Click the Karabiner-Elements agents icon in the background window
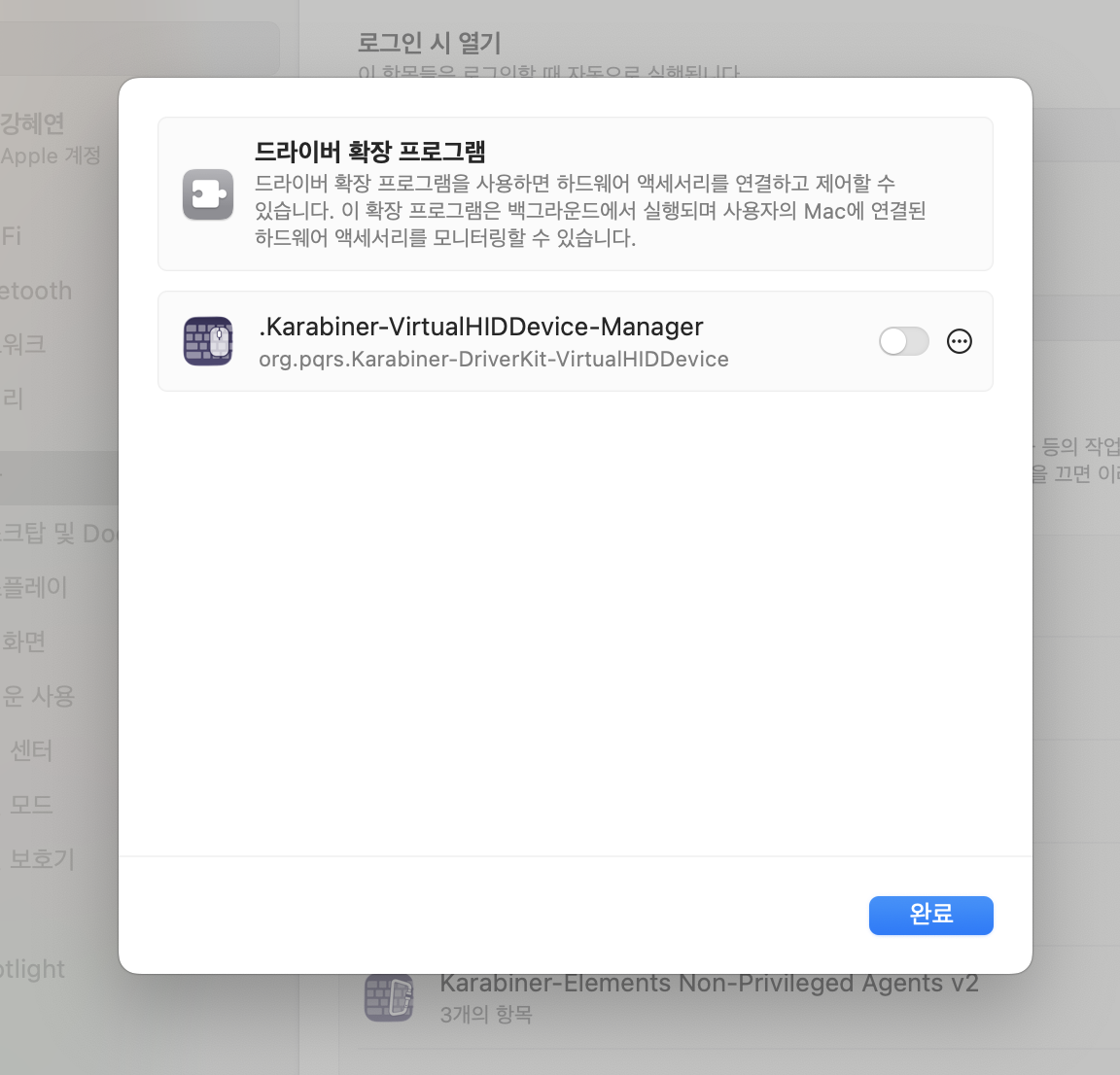 point(389,997)
